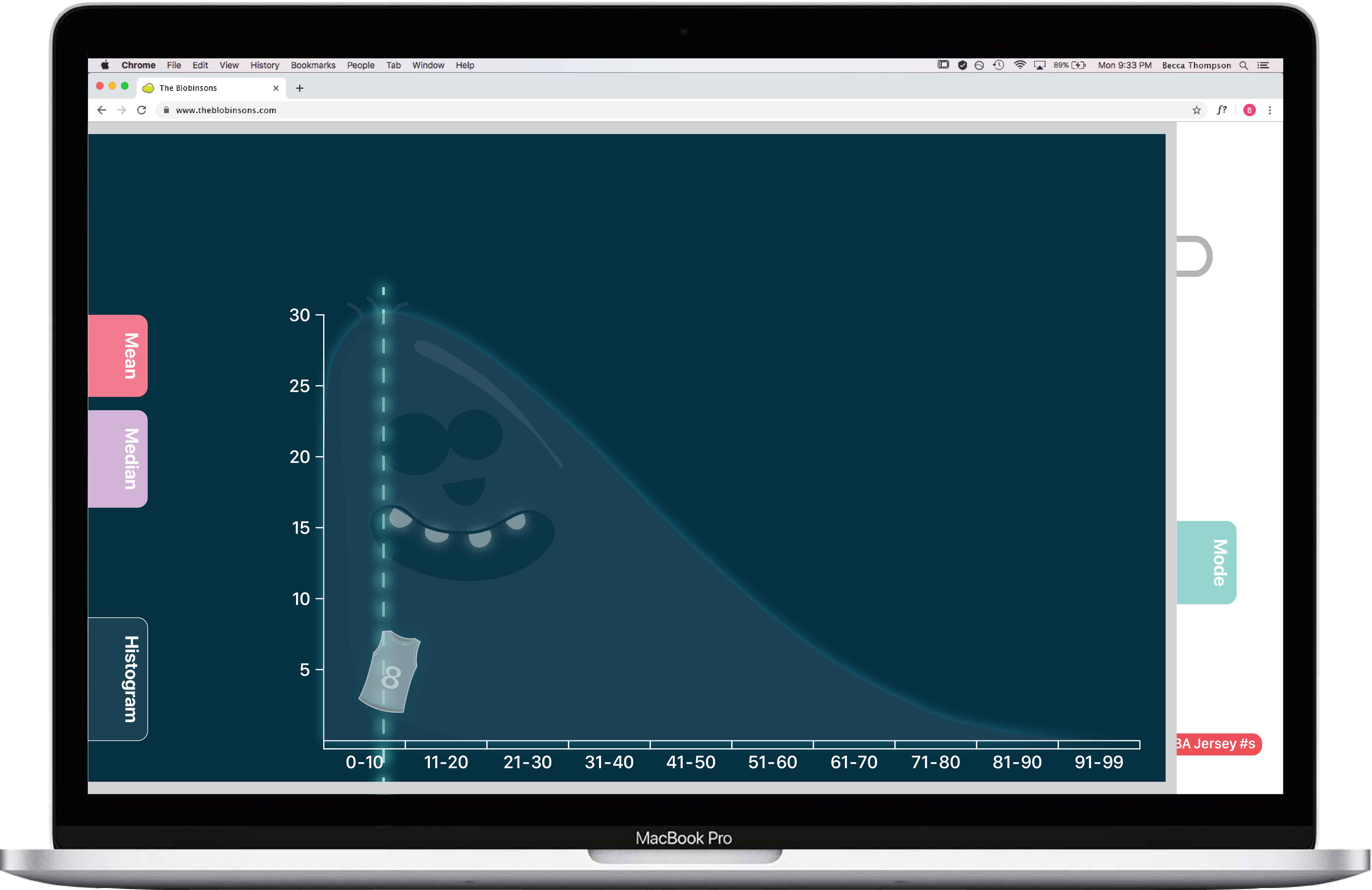Screen dimensions: 1372x890
Task: Select the Histogram tab
Action: pyautogui.click(x=118, y=679)
